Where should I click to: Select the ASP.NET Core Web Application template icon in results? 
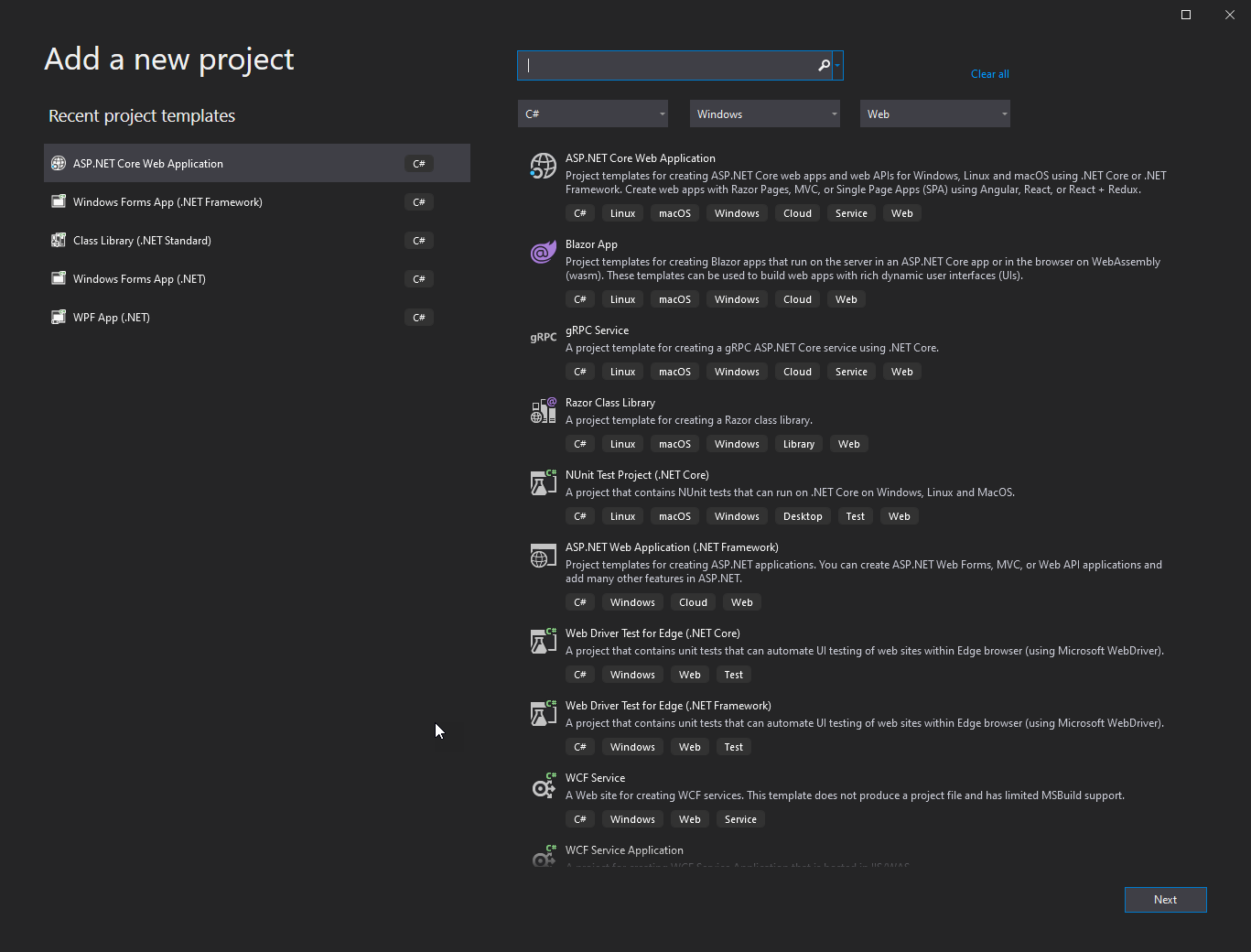tap(544, 166)
